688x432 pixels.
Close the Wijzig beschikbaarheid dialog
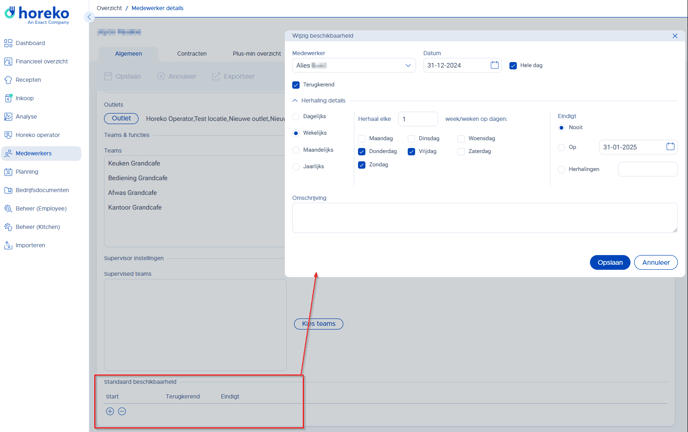click(x=675, y=36)
